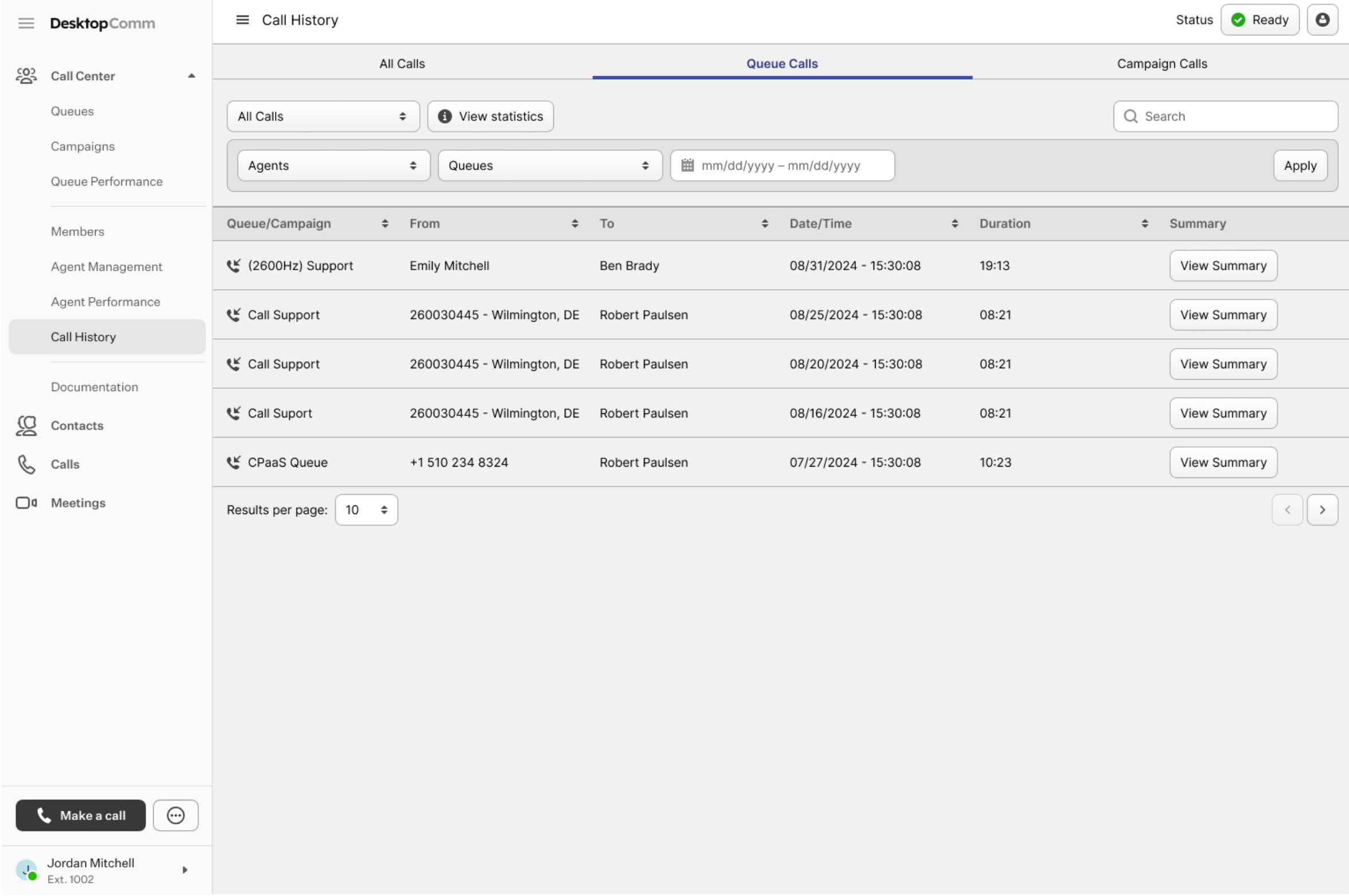Switch to the All Calls tab
Viewport: 1349px width, 896px height.
click(x=402, y=64)
